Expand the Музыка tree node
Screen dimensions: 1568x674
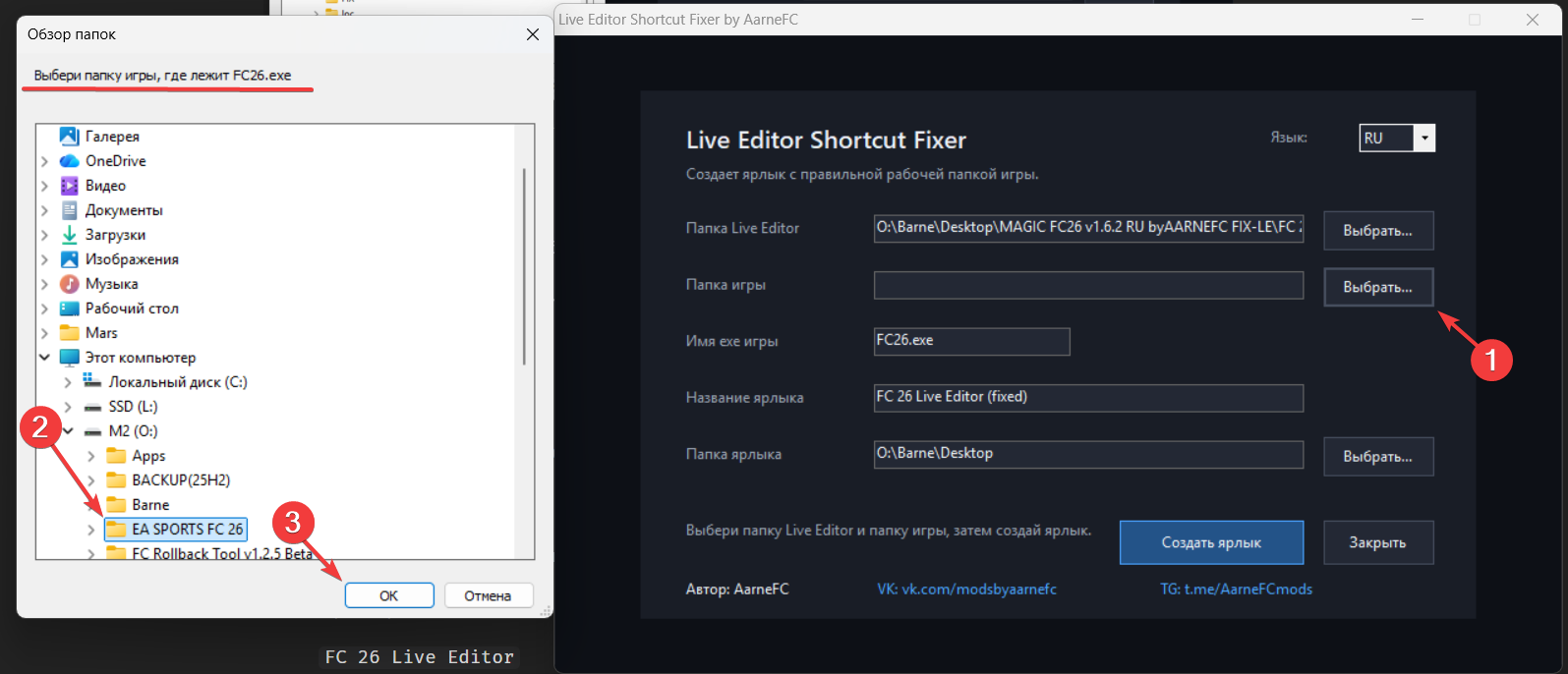[44, 283]
